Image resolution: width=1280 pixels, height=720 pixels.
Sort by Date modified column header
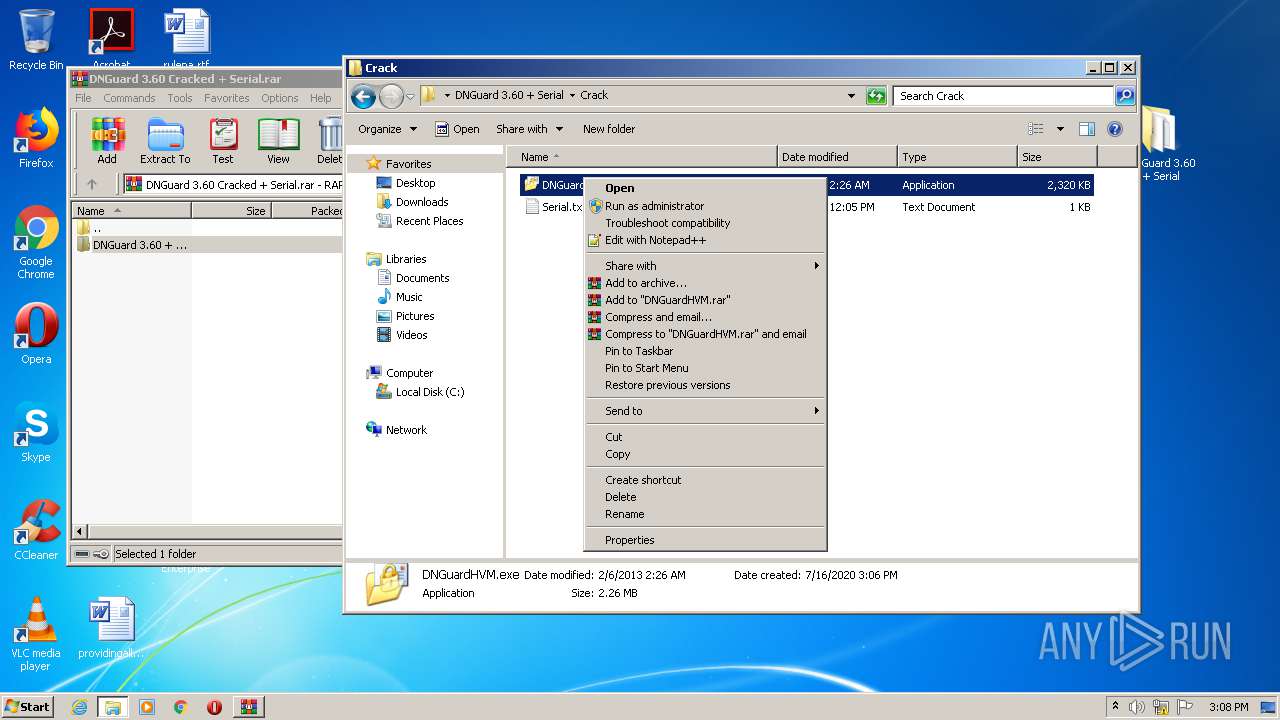[x=837, y=157]
